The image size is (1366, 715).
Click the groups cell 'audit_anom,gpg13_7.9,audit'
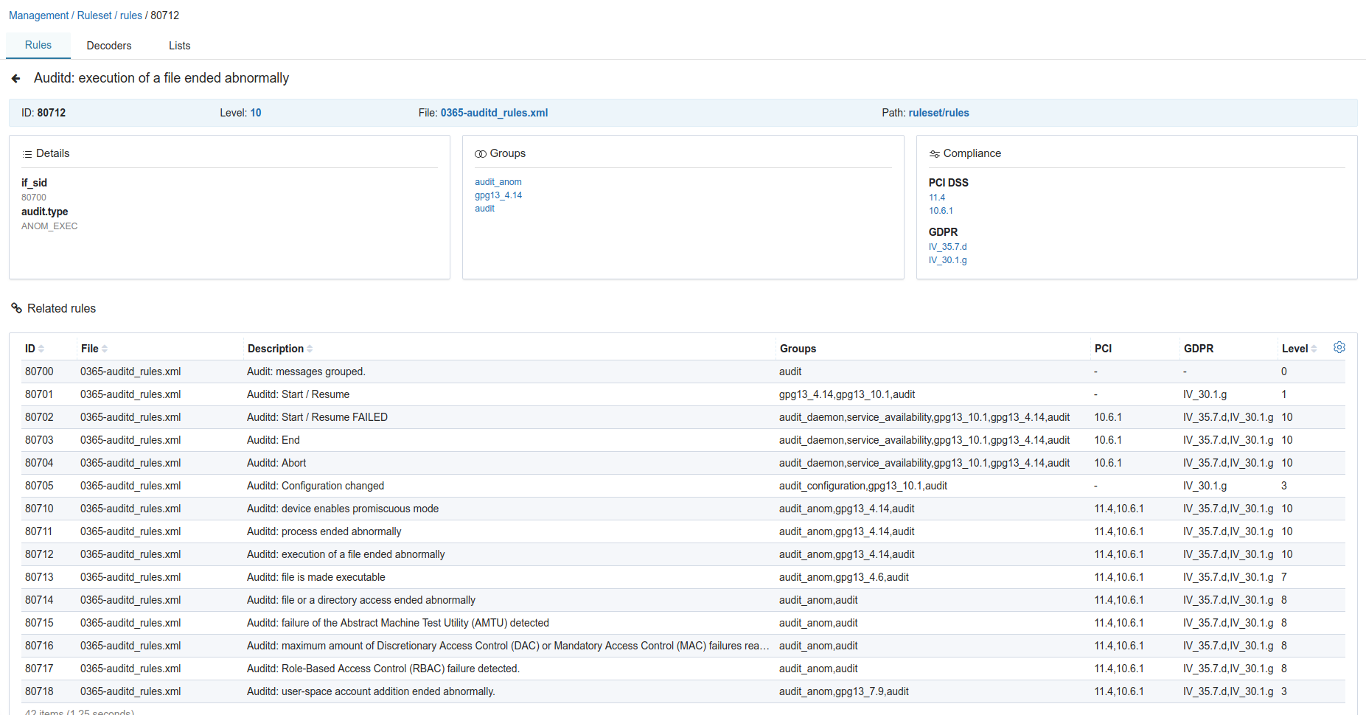pos(844,691)
